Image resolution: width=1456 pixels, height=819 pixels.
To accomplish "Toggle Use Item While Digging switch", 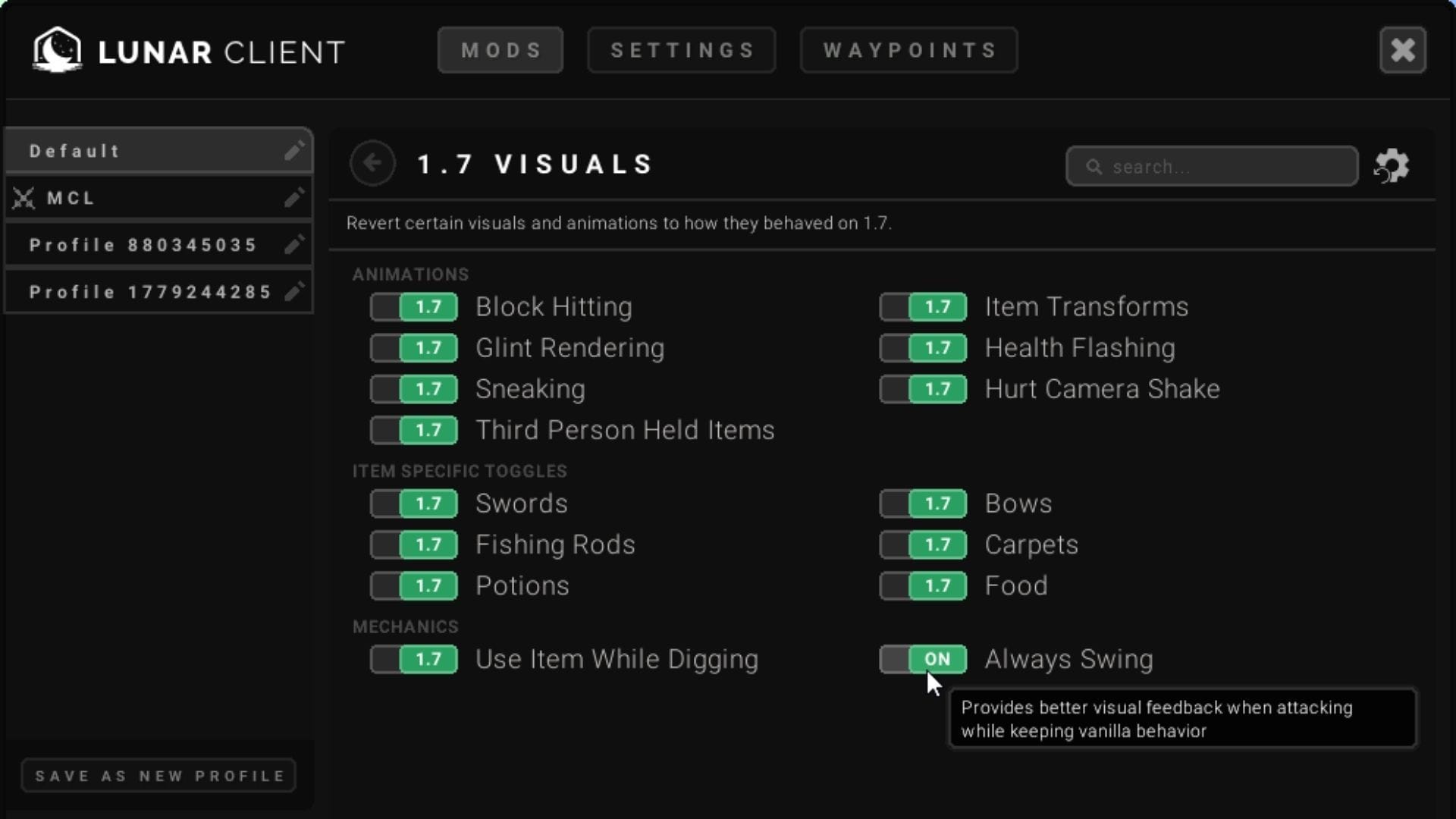I will click(414, 659).
